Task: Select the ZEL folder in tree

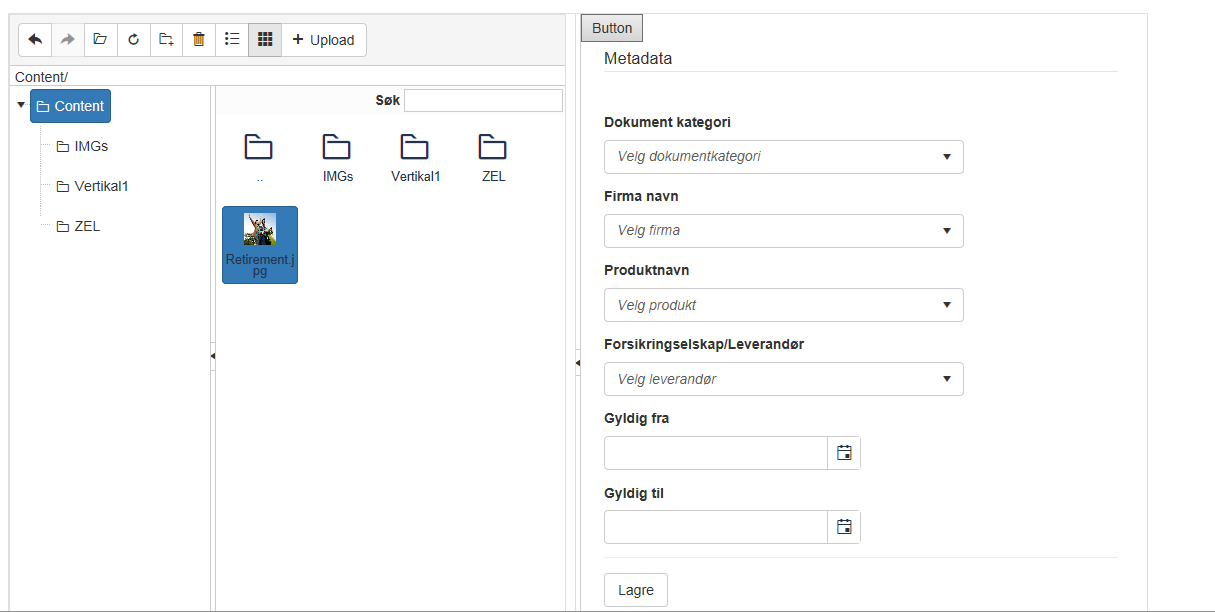Action: pyautogui.click(x=86, y=226)
